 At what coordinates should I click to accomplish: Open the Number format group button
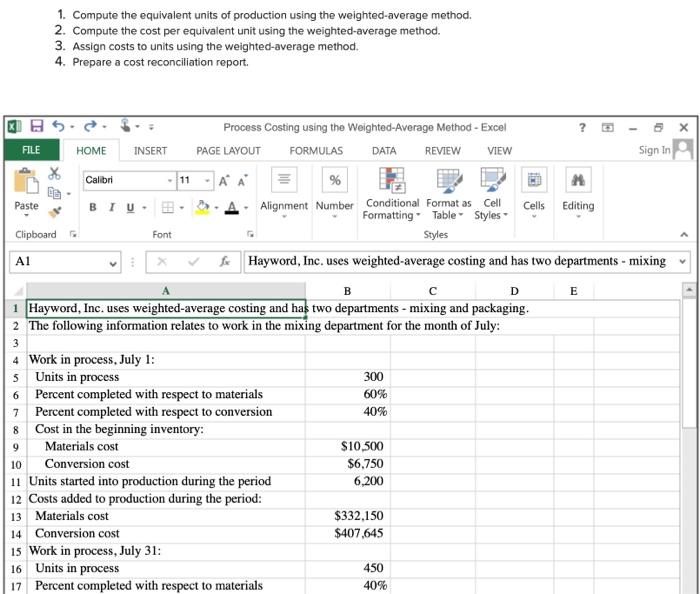pos(334,193)
